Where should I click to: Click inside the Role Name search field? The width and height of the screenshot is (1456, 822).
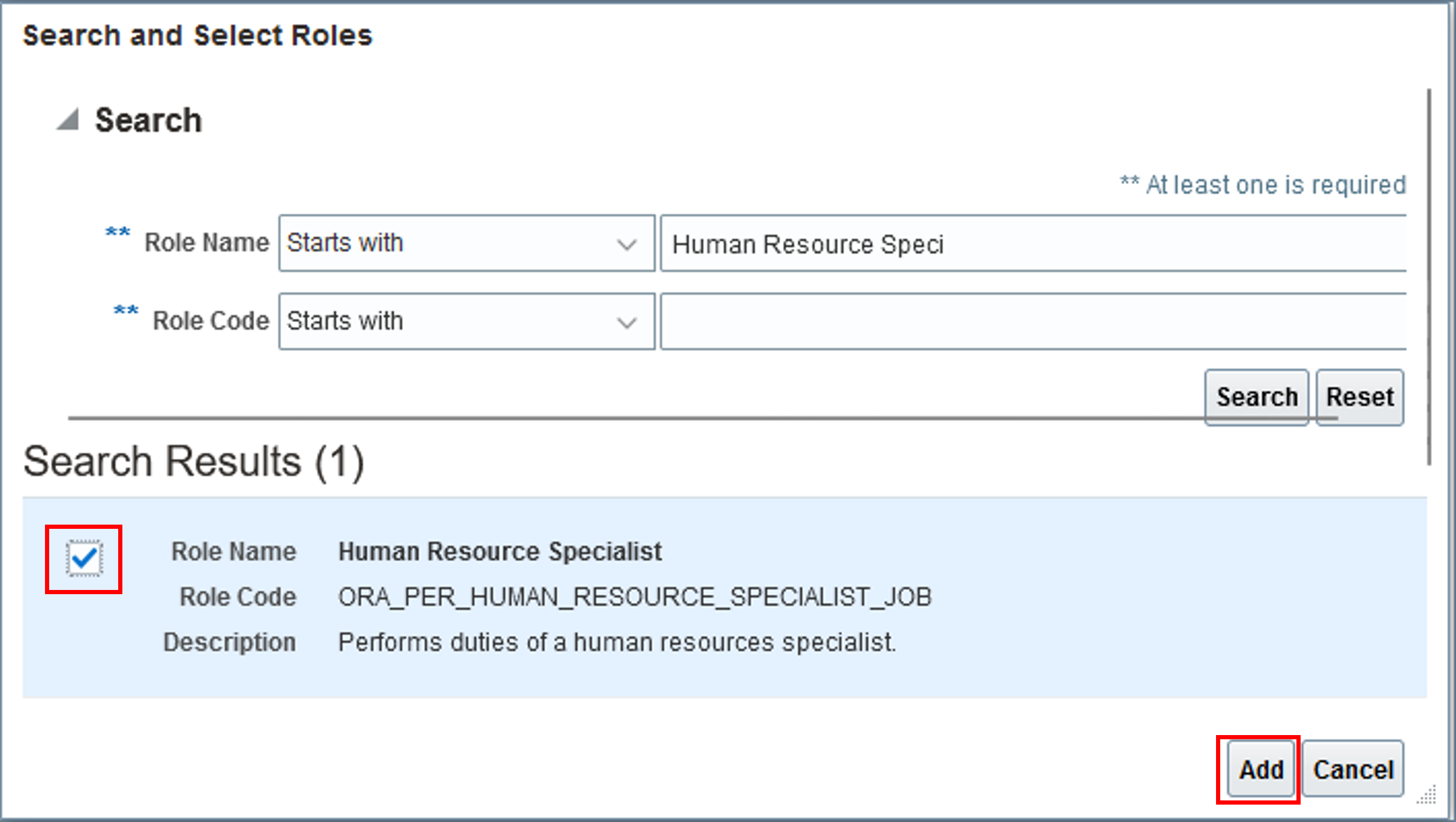pyautogui.click(x=1020, y=243)
